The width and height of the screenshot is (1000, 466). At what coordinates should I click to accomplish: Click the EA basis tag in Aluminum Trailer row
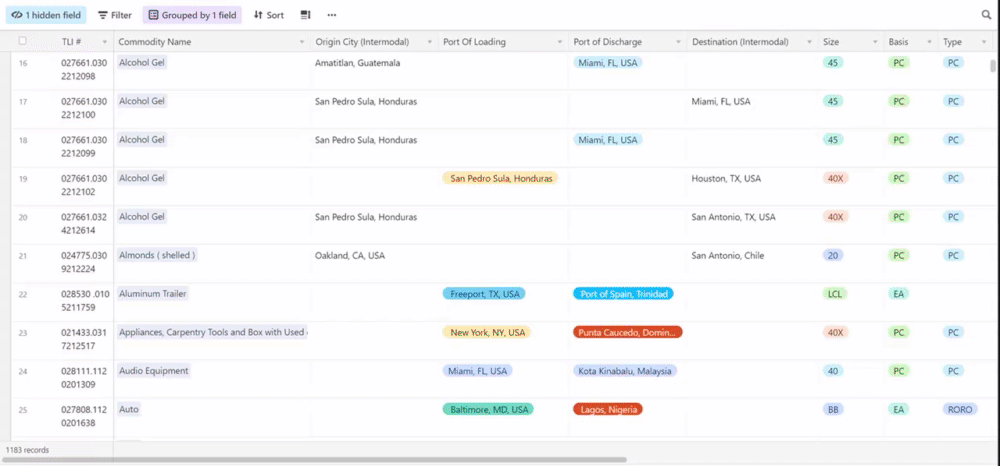(899, 294)
